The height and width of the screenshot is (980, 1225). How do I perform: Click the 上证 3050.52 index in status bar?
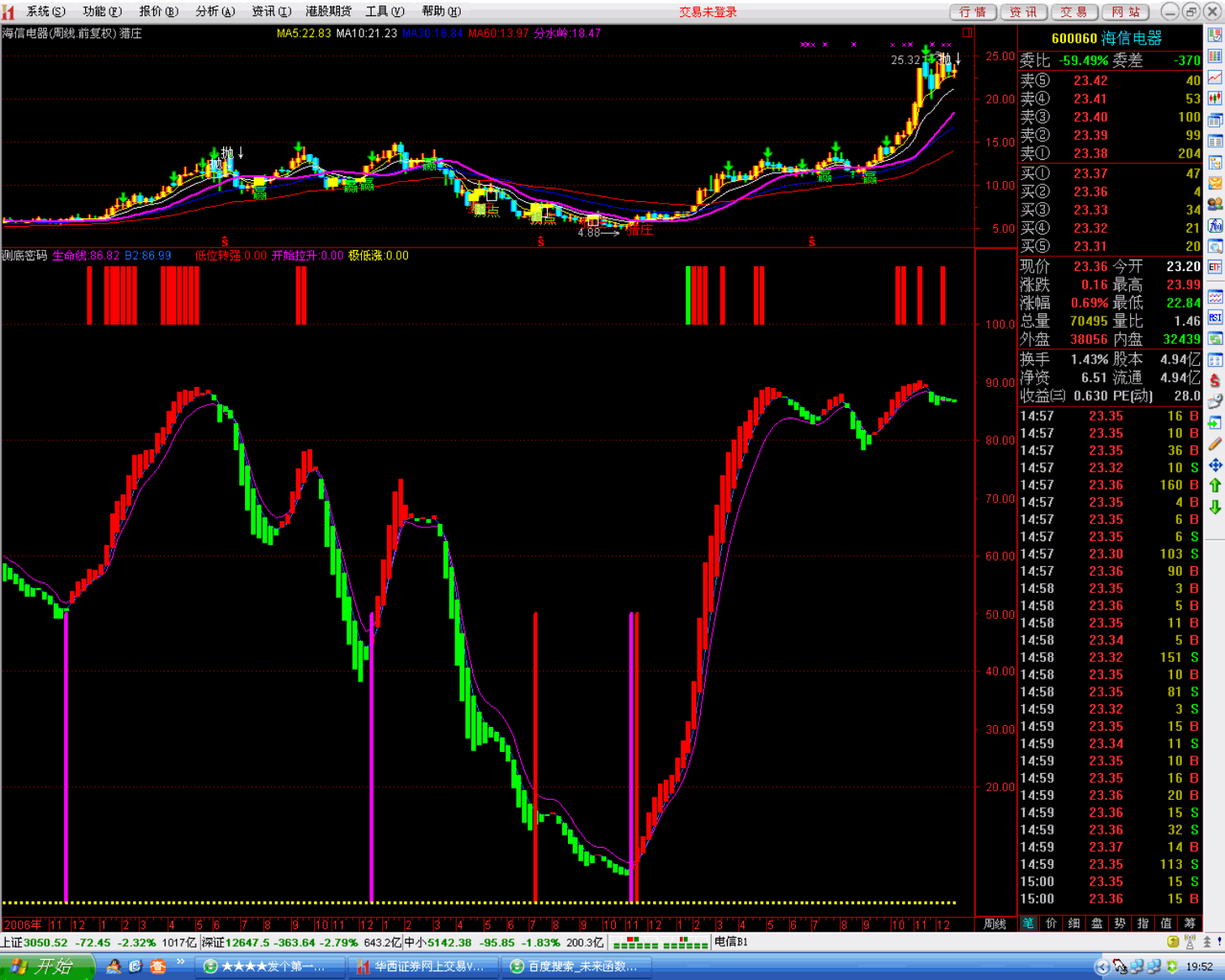(99, 943)
